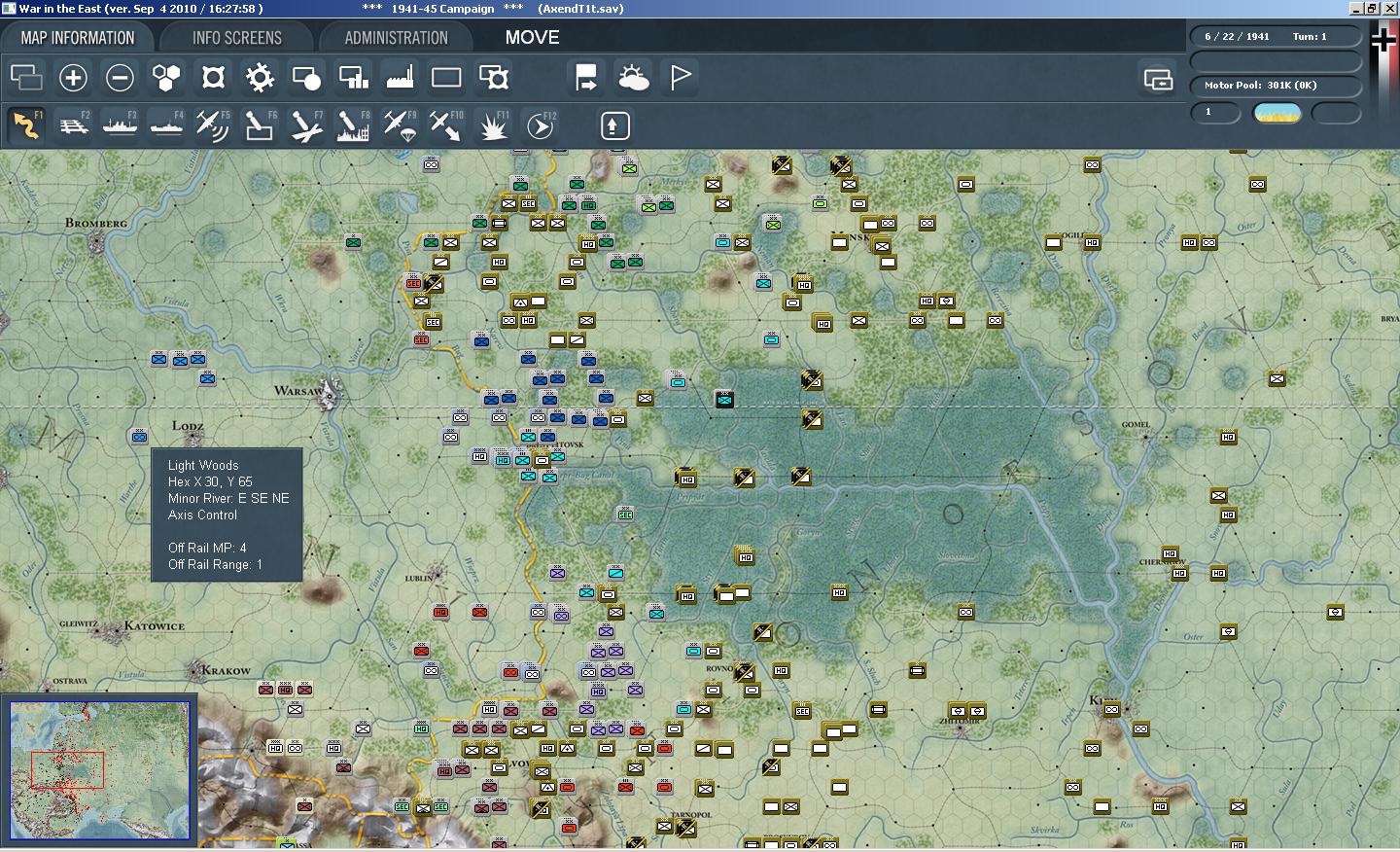The width and height of the screenshot is (1400, 852).
Task: Select the F2 rail movement mode
Action: [x=73, y=125]
